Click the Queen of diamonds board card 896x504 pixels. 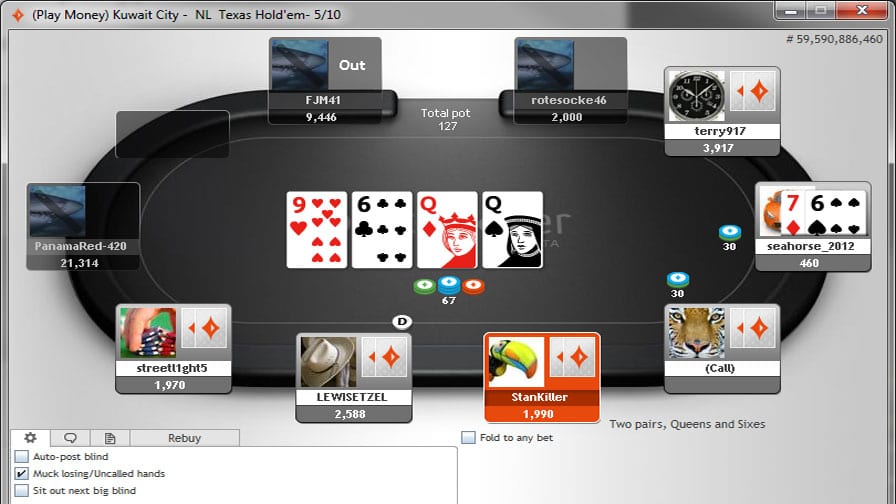coord(447,230)
